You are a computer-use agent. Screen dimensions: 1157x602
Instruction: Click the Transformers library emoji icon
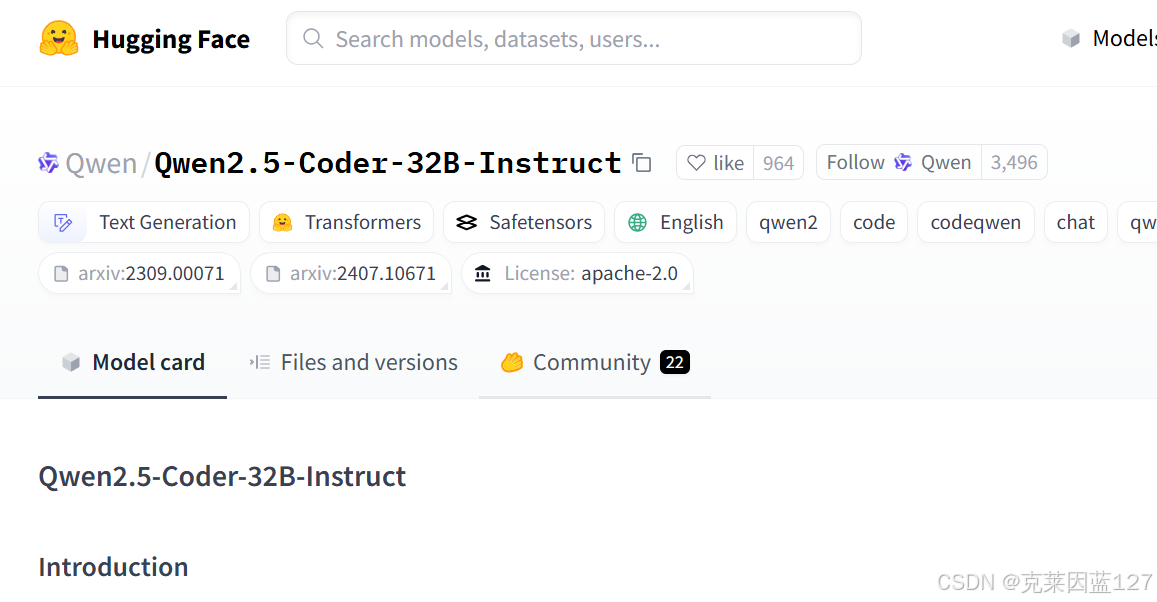pos(283,222)
